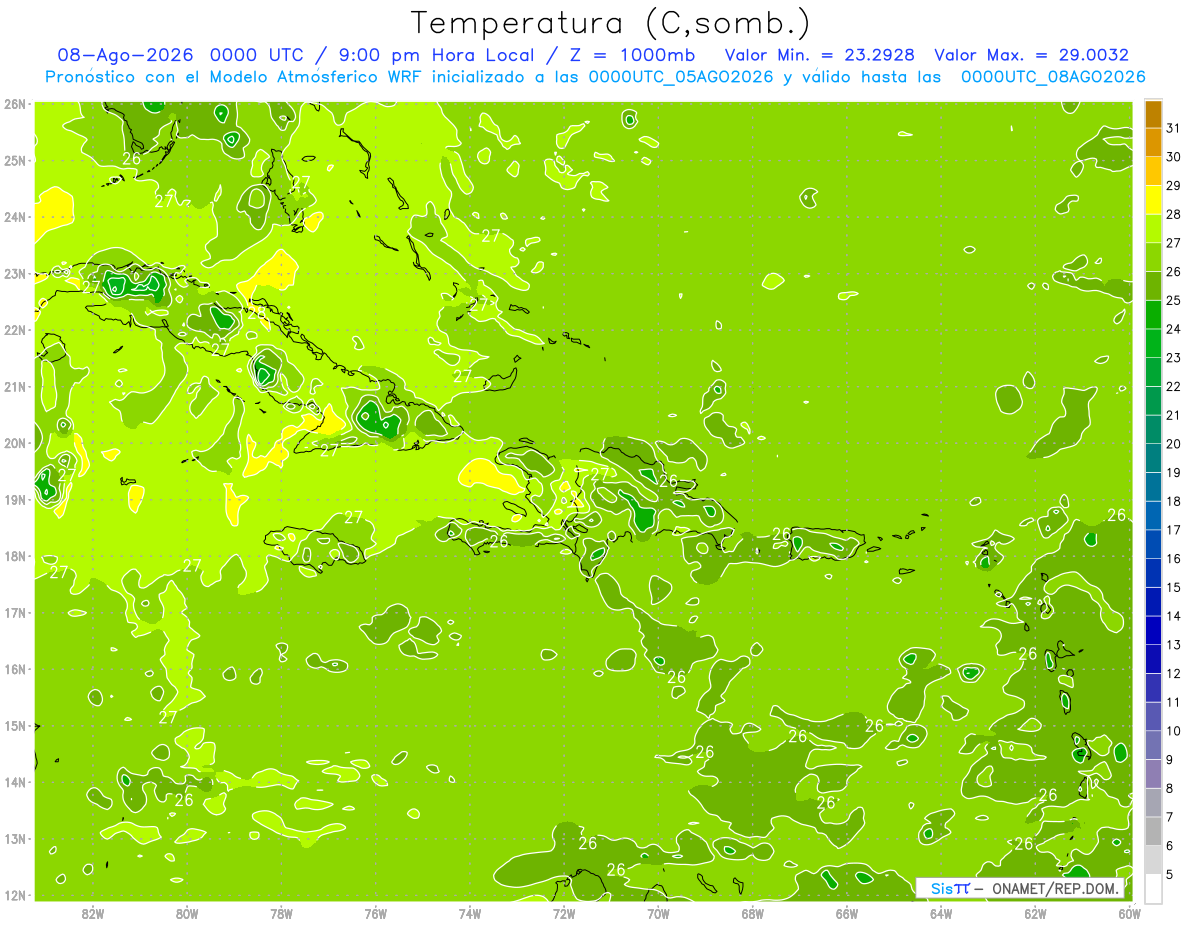Click the yellow legend swatch between 28 and 29
The width and height of the screenshot is (1200, 927).
[x=1153, y=200]
